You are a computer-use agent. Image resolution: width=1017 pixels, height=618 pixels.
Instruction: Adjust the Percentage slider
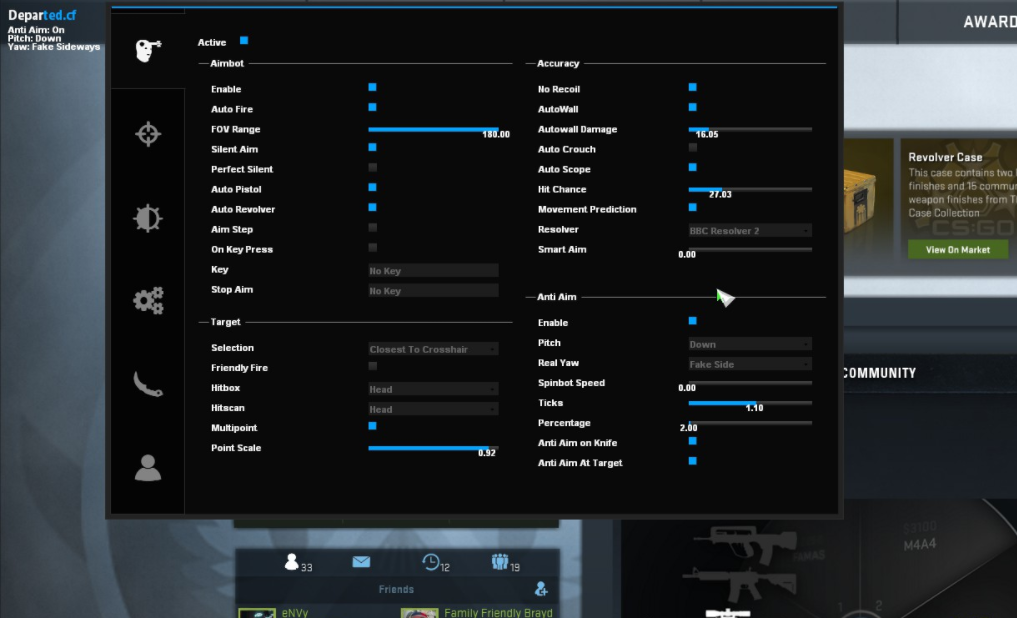[x=750, y=423]
